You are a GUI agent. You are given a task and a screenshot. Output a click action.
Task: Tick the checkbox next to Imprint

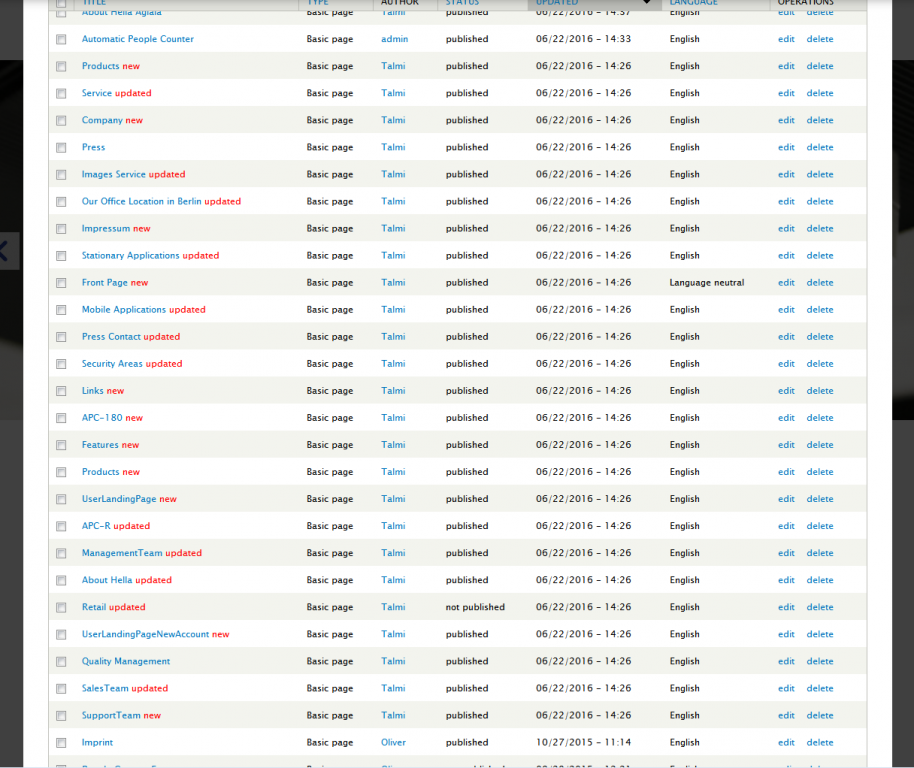[x=61, y=743]
